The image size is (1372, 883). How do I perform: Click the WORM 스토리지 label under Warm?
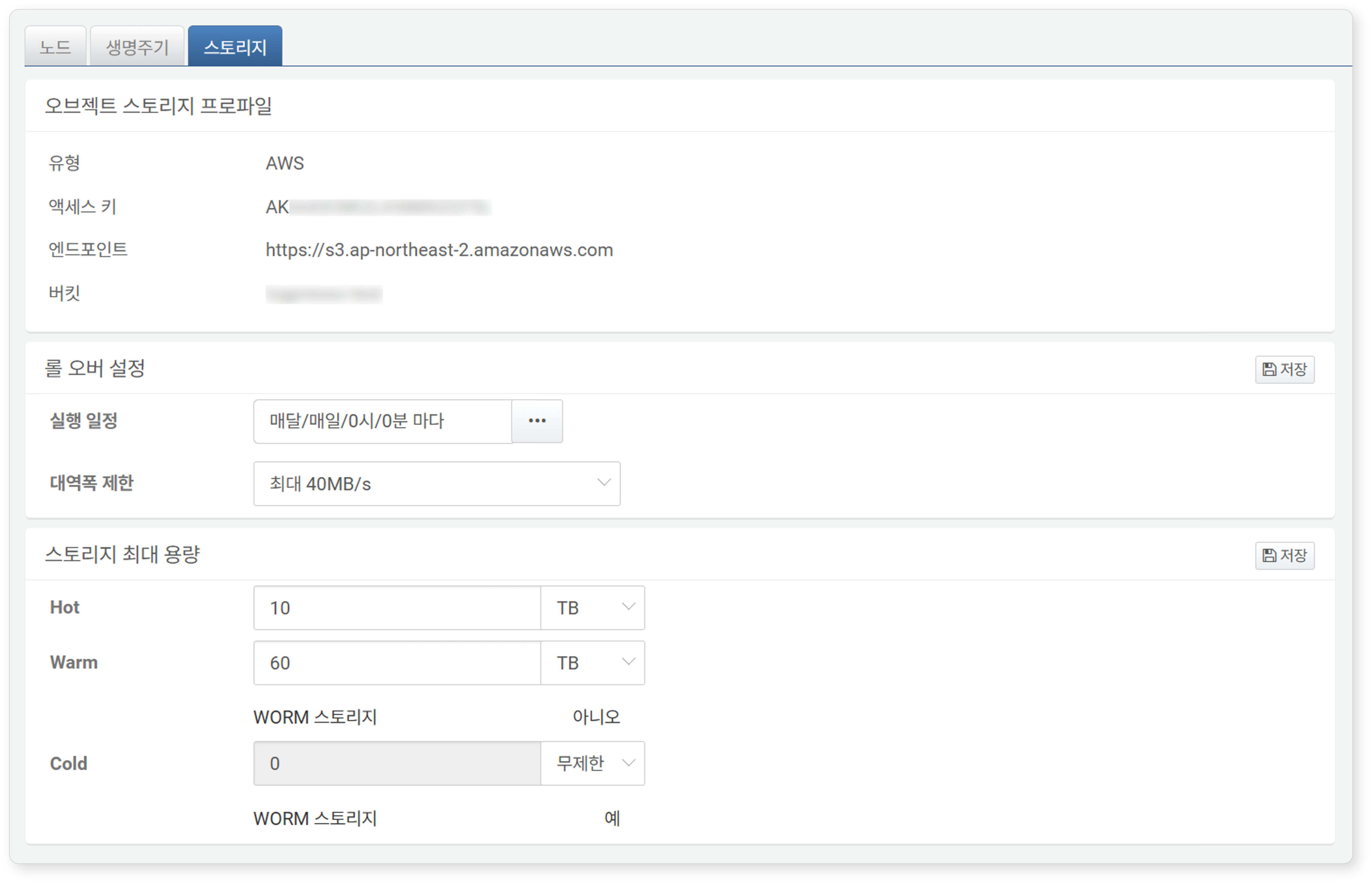tap(315, 717)
